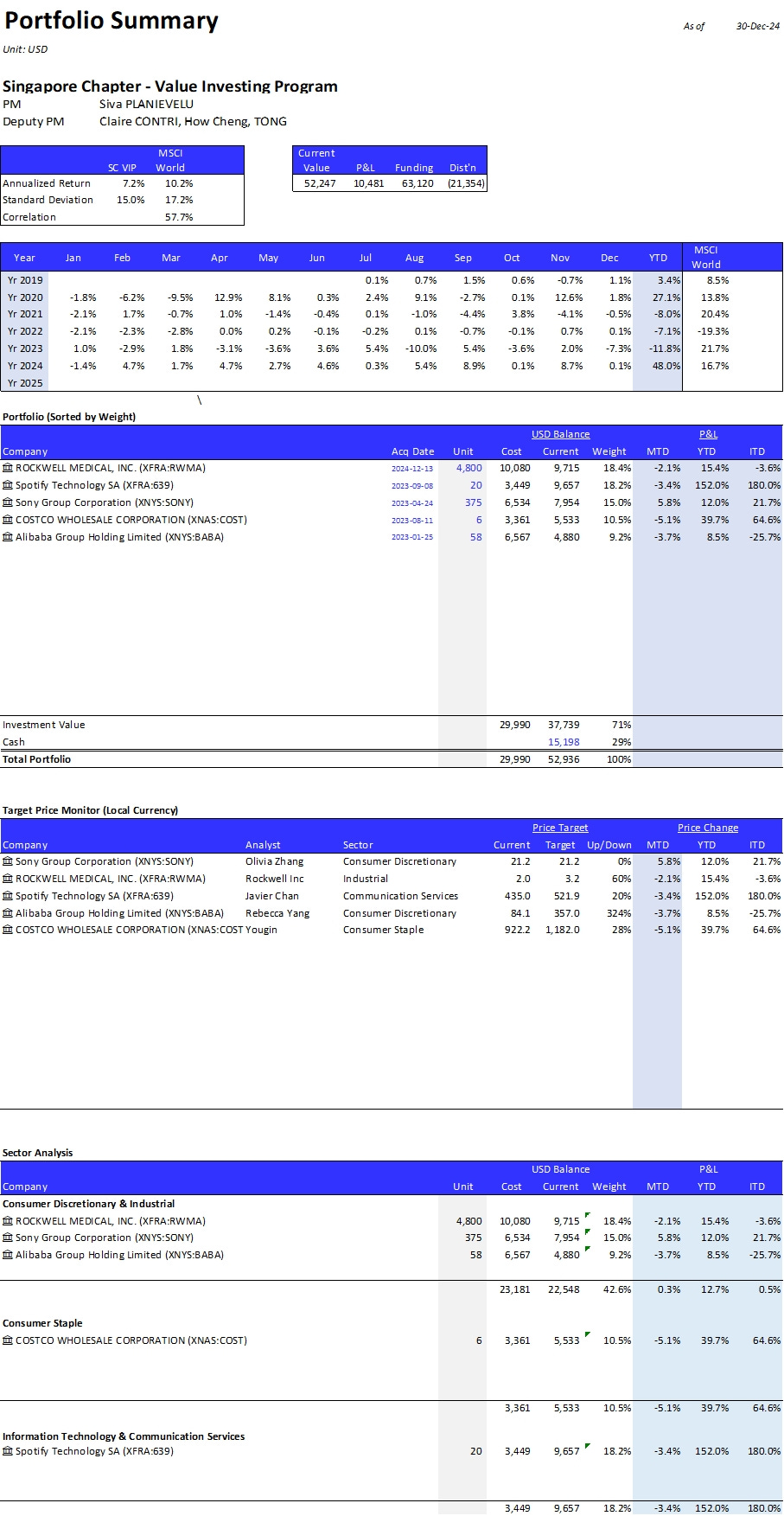784x1516 pixels.
Task: Select blue Cash value 15,198
Action: coord(564,742)
